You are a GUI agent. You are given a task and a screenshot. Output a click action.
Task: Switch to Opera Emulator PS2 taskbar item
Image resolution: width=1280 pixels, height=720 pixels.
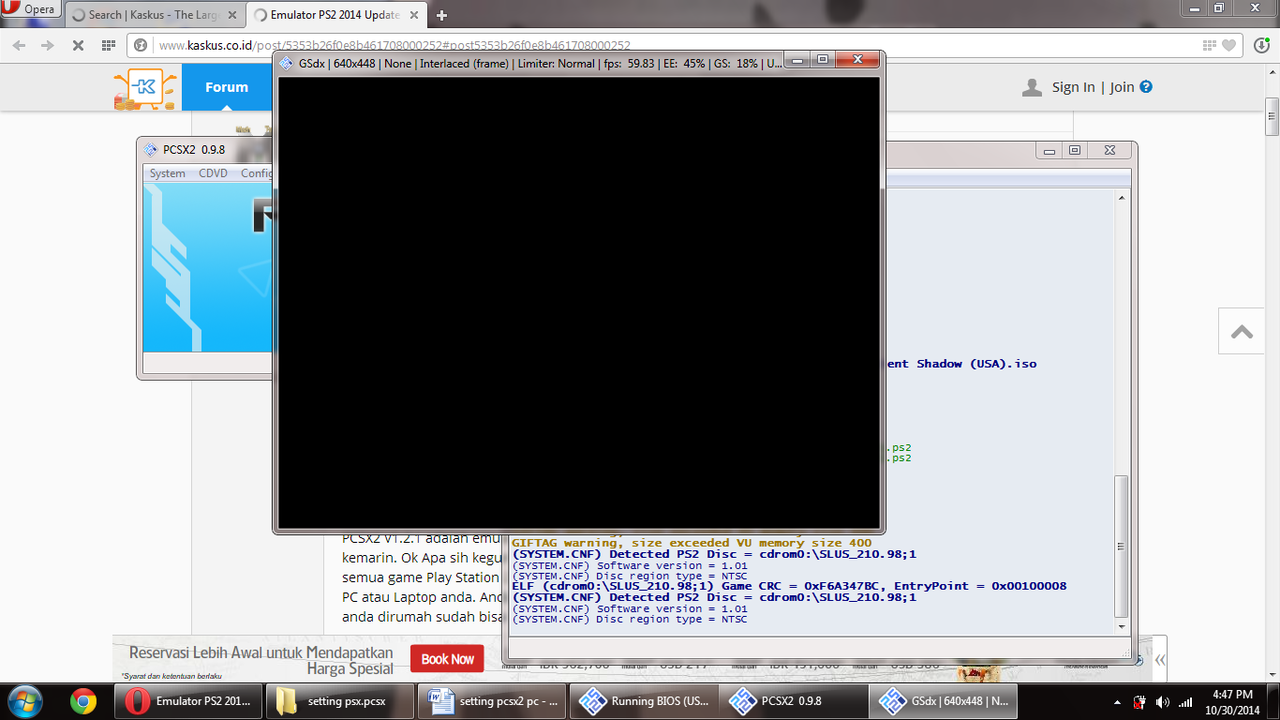pos(190,701)
